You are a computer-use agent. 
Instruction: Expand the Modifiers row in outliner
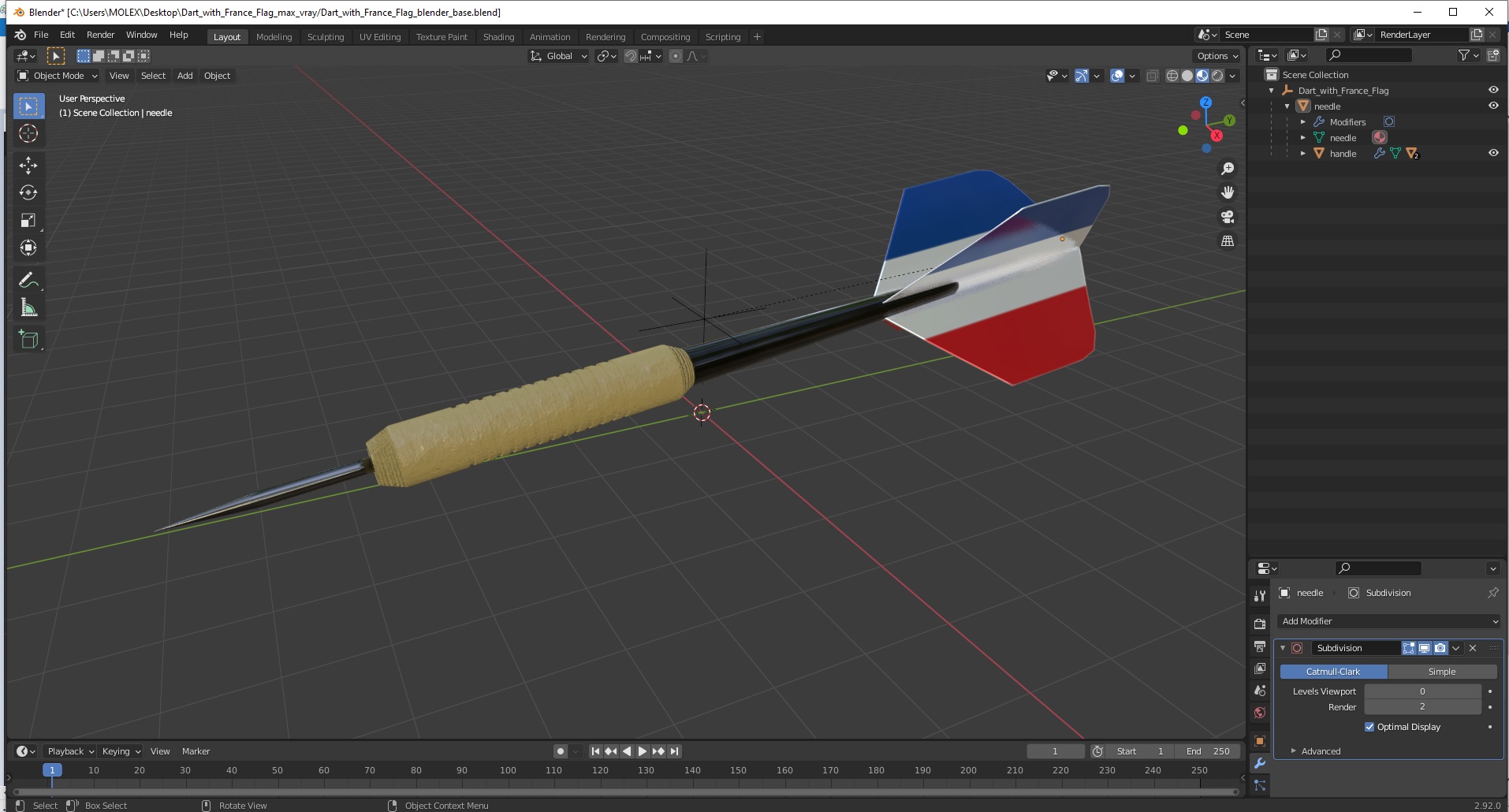coord(1303,122)
